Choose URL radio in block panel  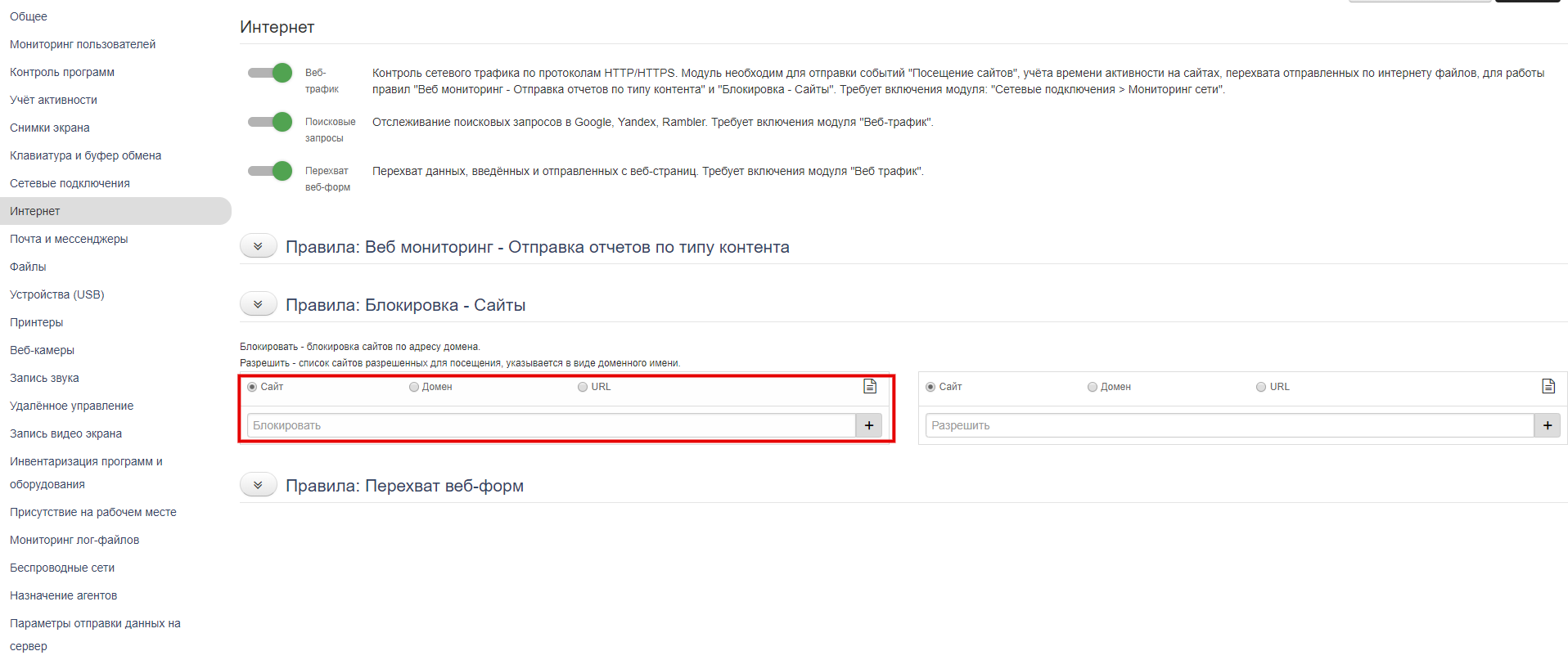tap(583, 387)
